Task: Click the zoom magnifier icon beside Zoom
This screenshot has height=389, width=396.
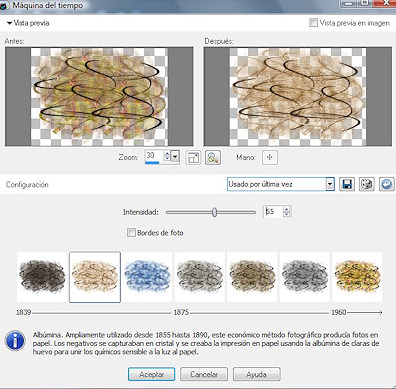Action: coord(213,157)
